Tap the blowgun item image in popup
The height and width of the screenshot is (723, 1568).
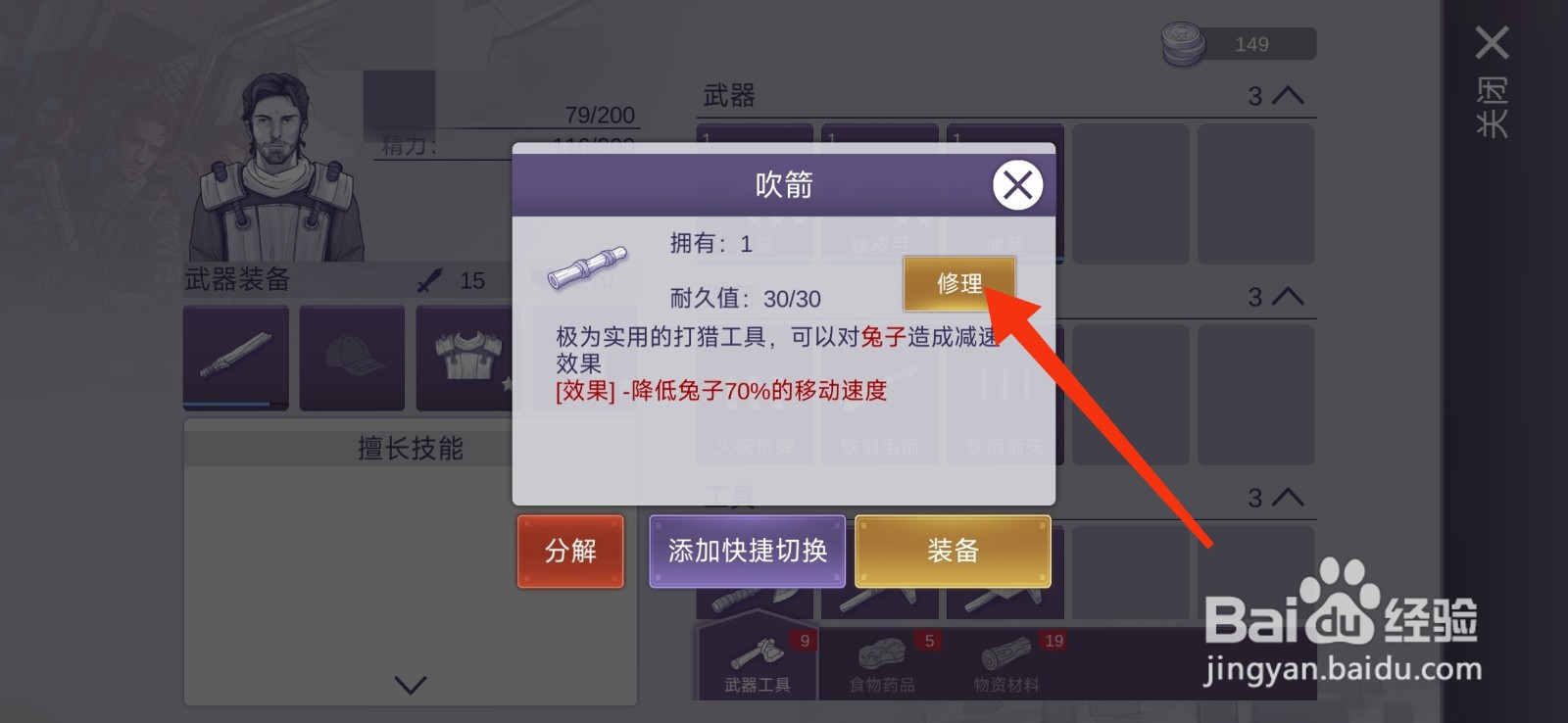click(x=587, y=267)
